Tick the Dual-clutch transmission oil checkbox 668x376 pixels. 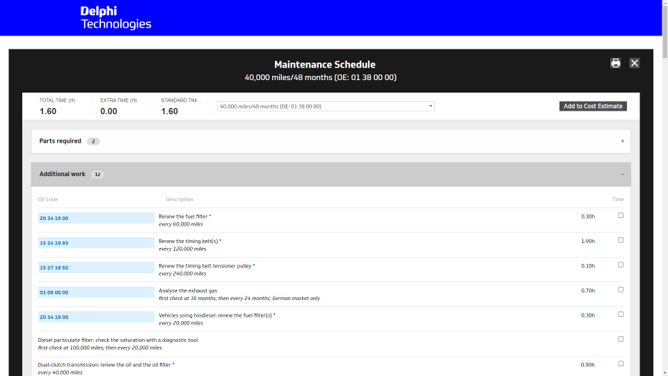coord(621,364)
